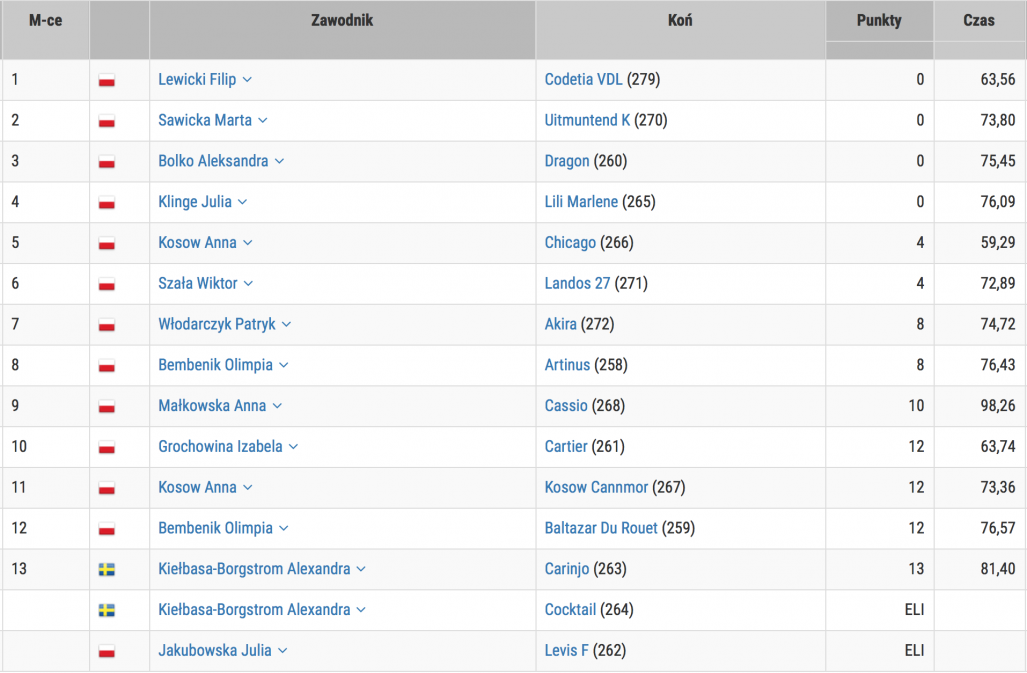Click flag icon beside Szała Wiktor

(x=106, y=284)
